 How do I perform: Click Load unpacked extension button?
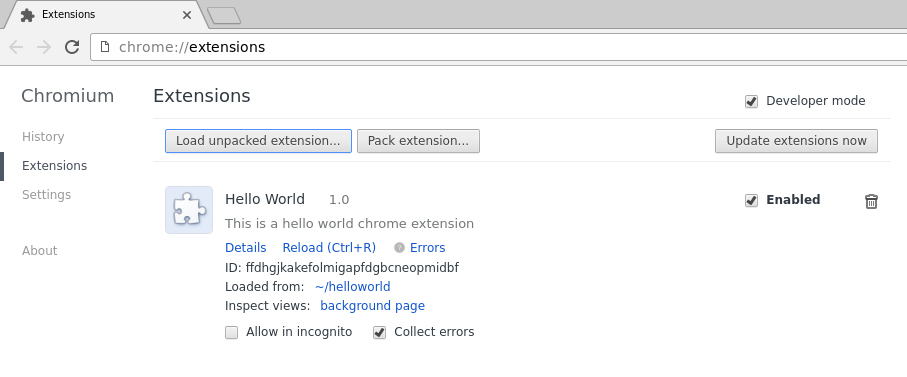(258, 141)
